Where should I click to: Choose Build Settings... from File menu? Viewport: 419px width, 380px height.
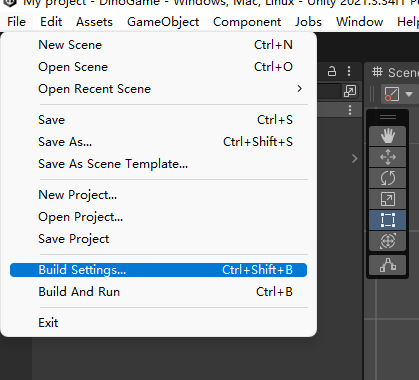(158, 270)
